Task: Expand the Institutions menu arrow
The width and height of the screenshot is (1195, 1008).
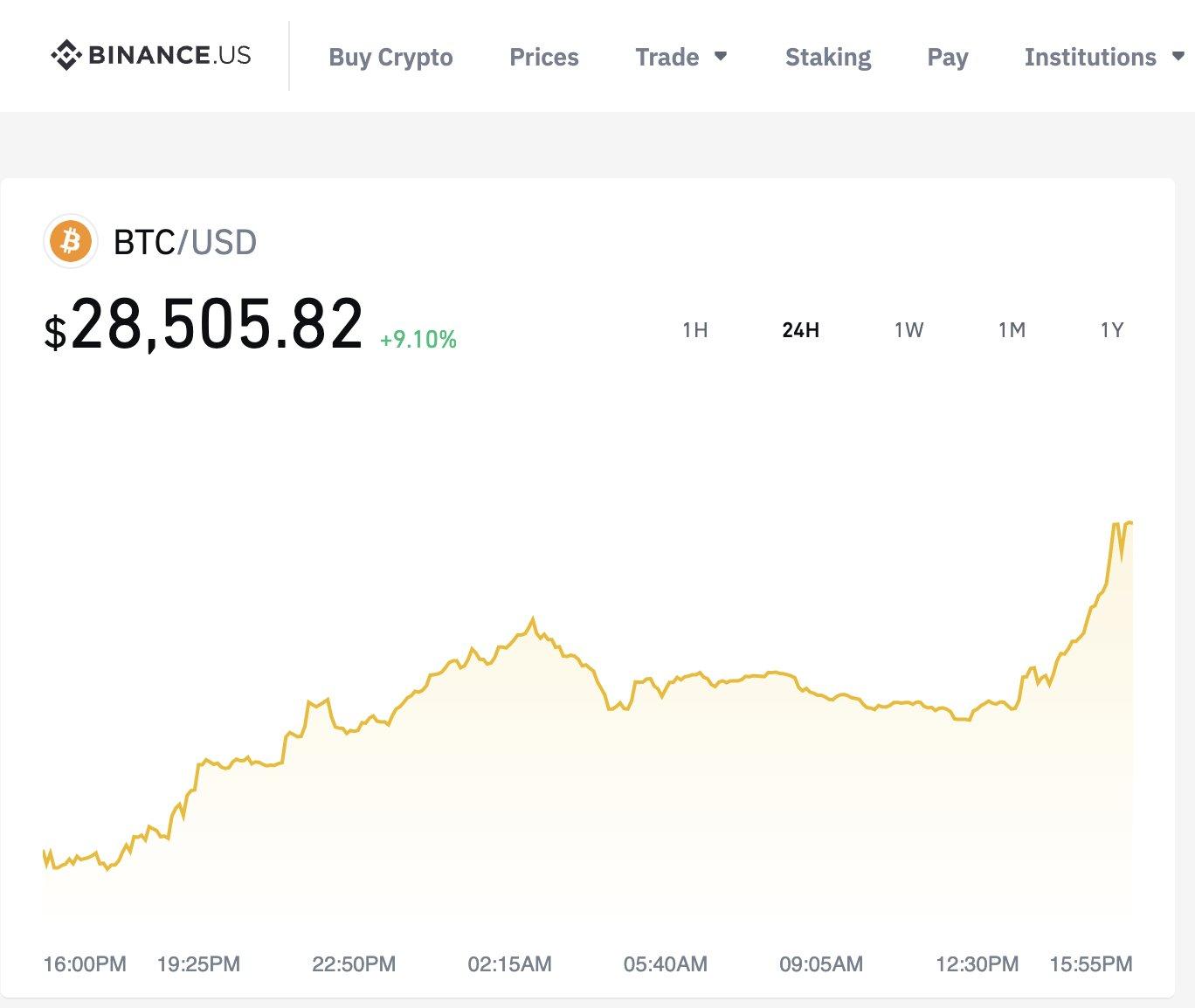Action: coord(1178,56)
